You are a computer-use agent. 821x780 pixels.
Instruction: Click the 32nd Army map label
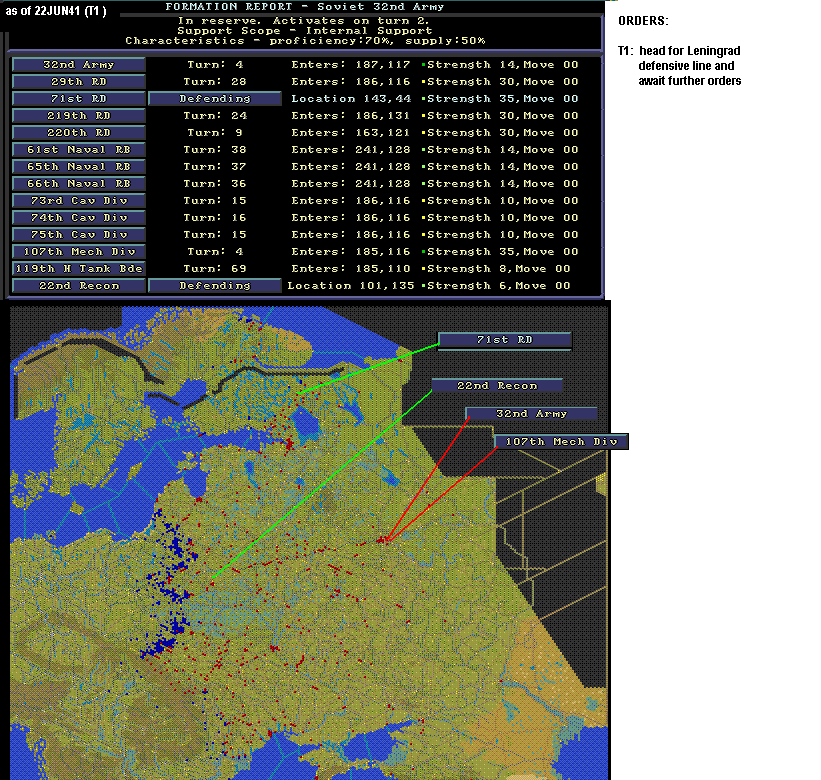coord(531,414)
